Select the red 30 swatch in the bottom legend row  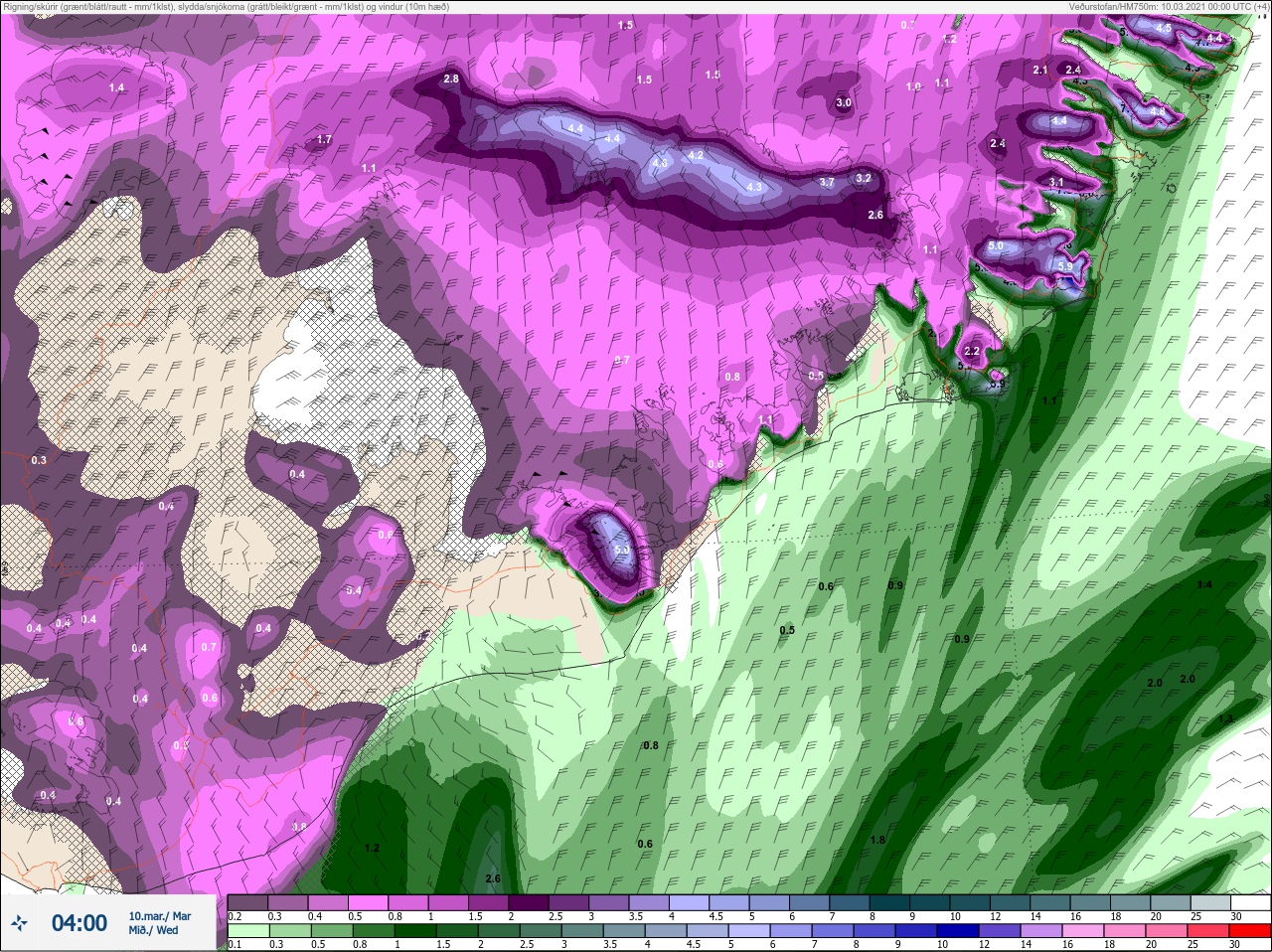[1251, 931]
